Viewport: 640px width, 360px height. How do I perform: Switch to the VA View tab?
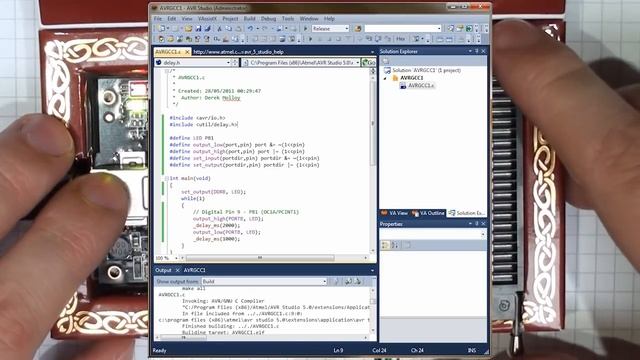click(x=395, y=213)
